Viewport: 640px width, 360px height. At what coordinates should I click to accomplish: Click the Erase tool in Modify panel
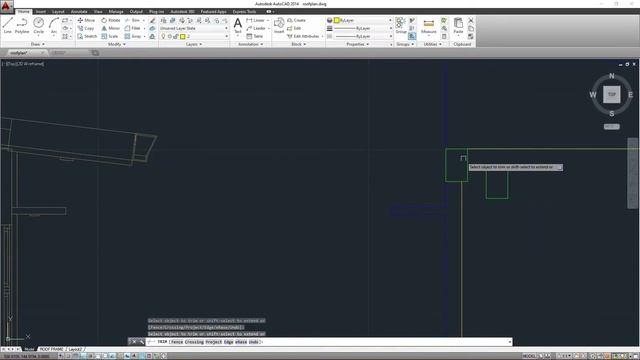click(152, 20)
